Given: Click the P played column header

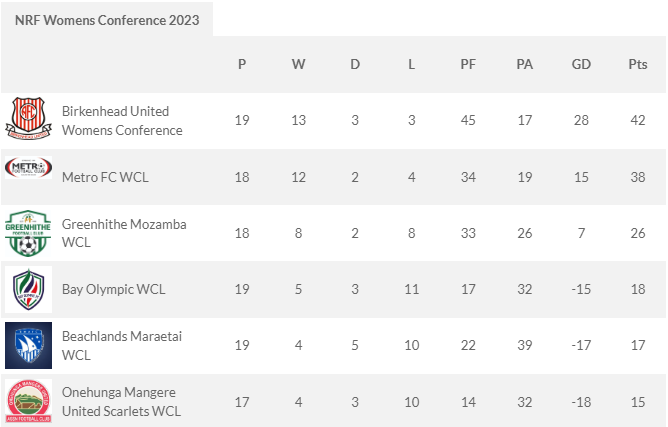Looking at the screenshot, I should (242, 64).
